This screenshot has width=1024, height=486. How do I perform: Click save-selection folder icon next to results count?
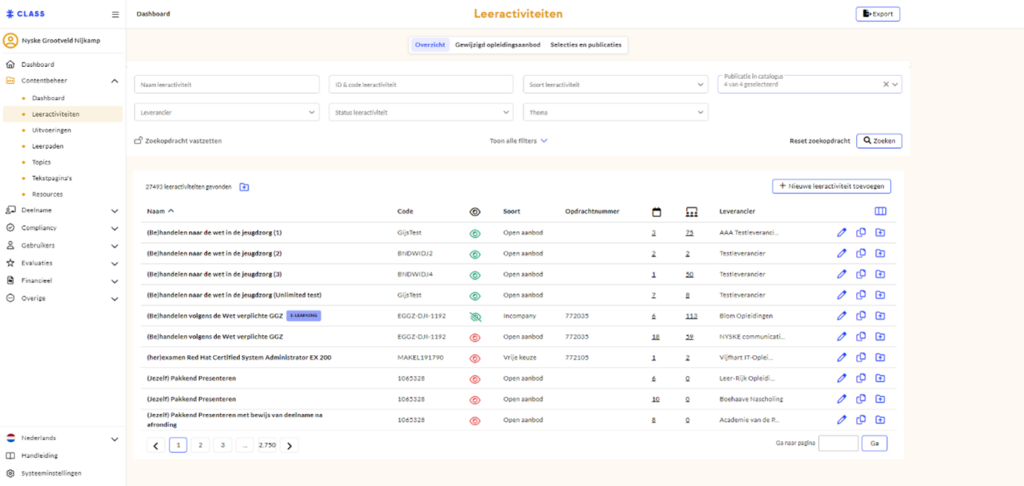(x=244, y=187)
